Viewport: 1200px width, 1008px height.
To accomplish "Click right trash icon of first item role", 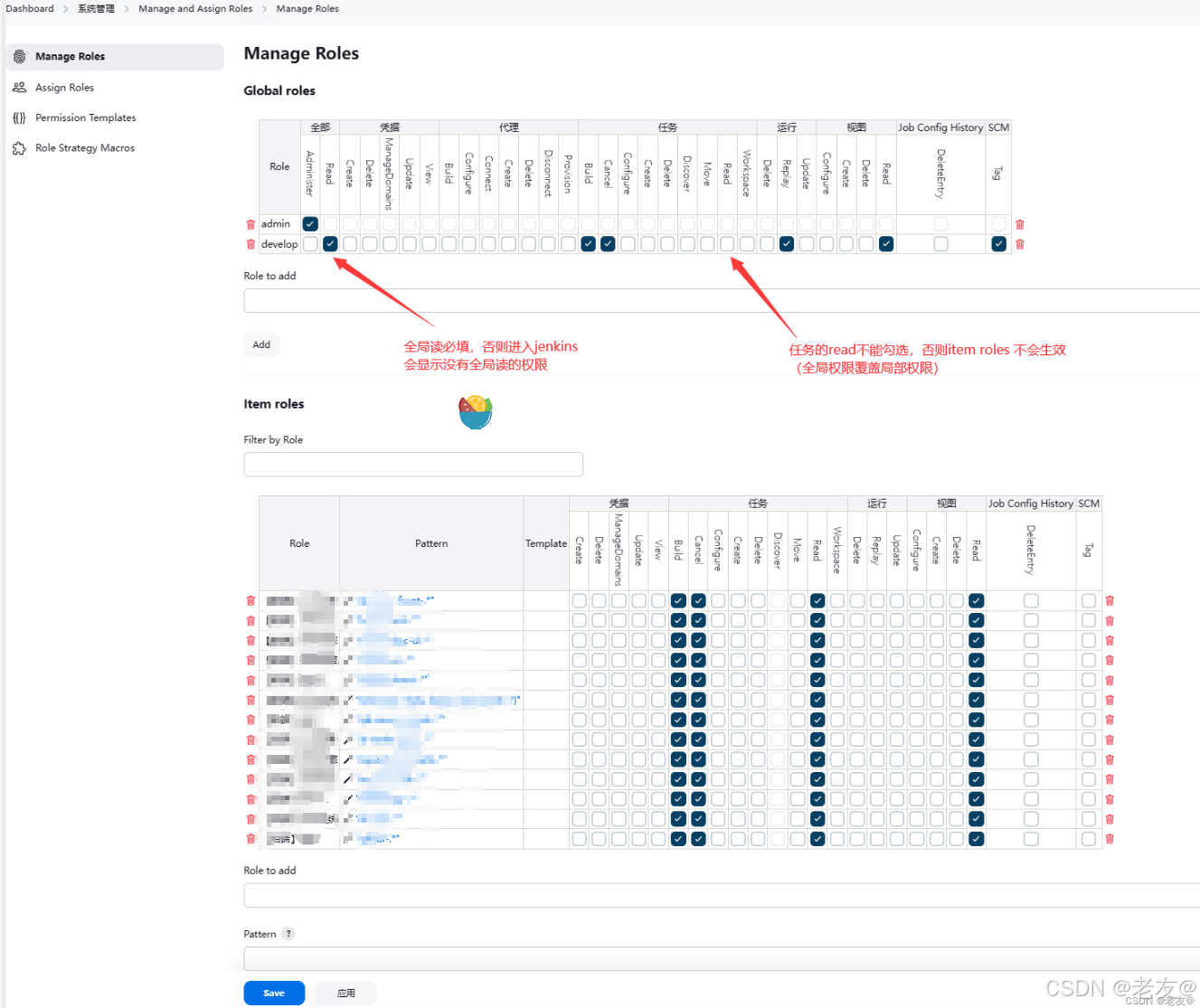I will point(1110,600).
